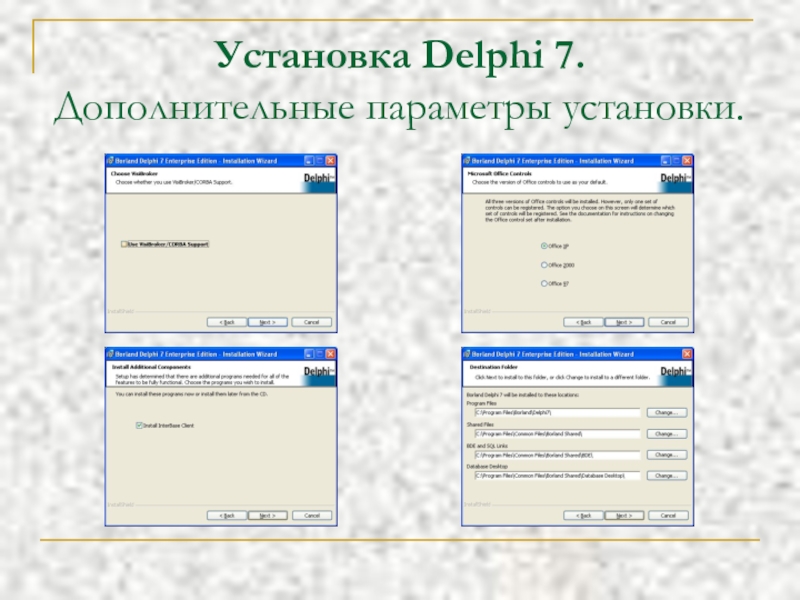The height and width of the screenshot is (600, 800).
Task: Change the Shared Files install folder
Action: pos(667,434)
